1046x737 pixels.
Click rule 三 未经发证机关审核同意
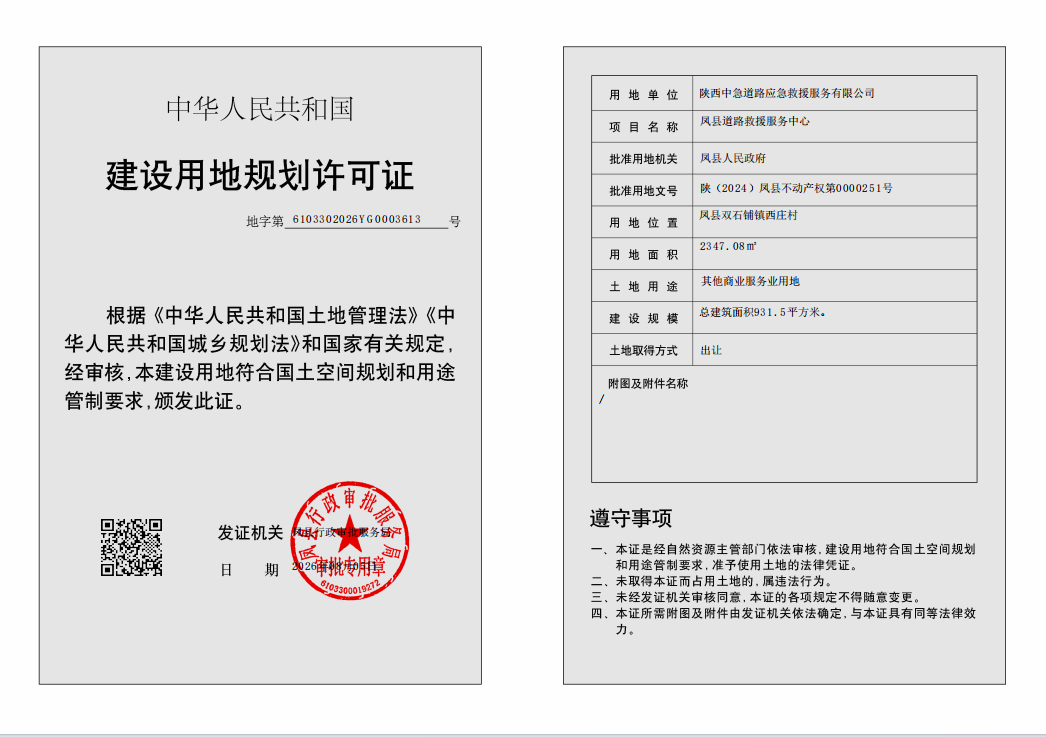(x=756, y=597)
